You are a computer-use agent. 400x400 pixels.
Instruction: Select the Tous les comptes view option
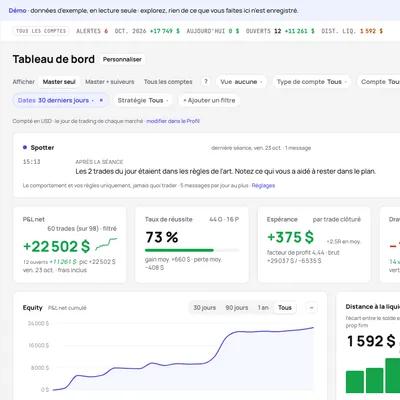point(168,82)
